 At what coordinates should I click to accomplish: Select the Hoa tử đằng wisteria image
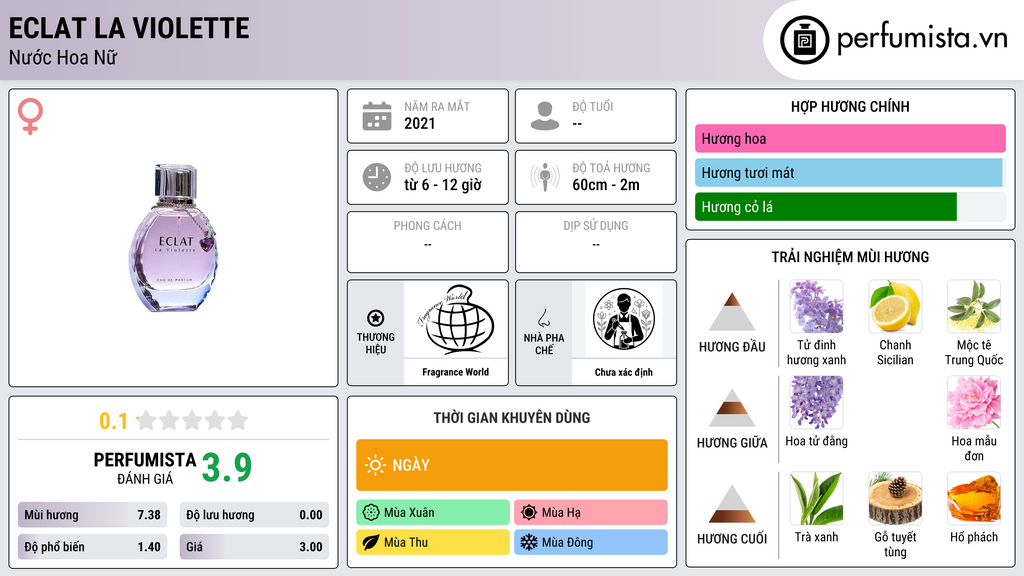coord(816,403)
